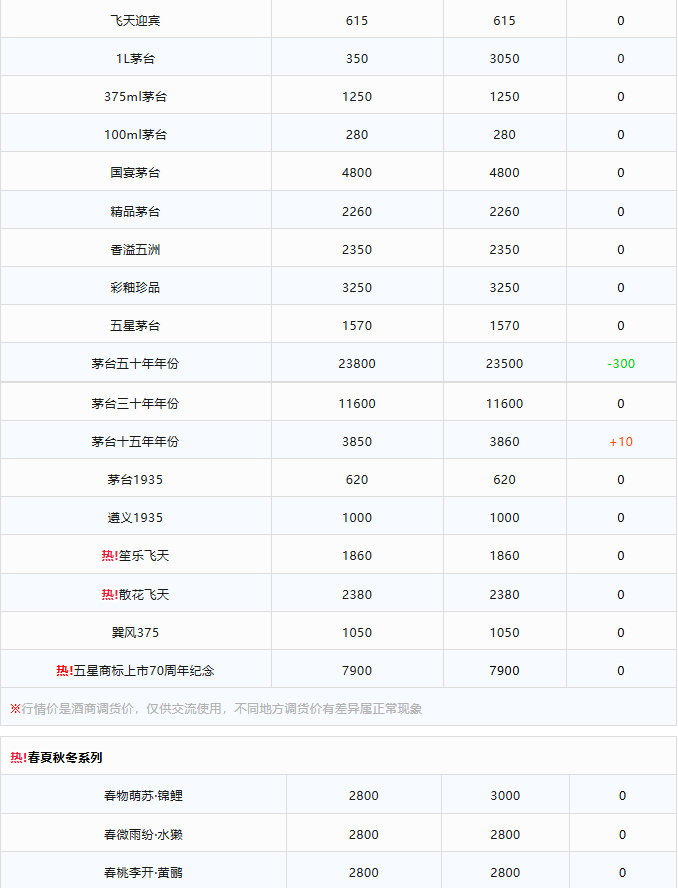Click the 国宴茅台 product name
The height and width of the screenshot is (888, 678).
135,173
